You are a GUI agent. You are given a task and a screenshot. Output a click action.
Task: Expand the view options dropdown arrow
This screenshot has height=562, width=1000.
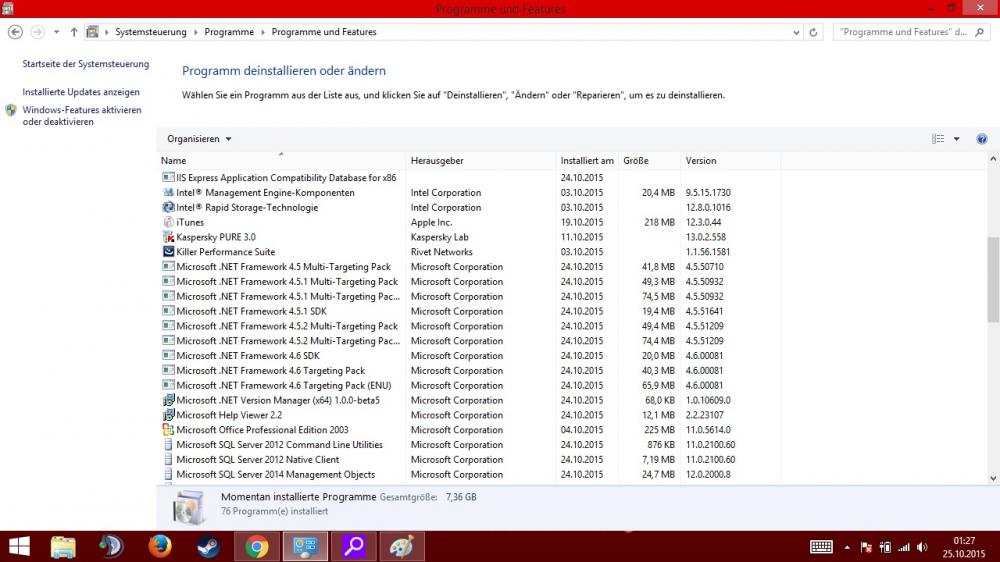point(956,139)
